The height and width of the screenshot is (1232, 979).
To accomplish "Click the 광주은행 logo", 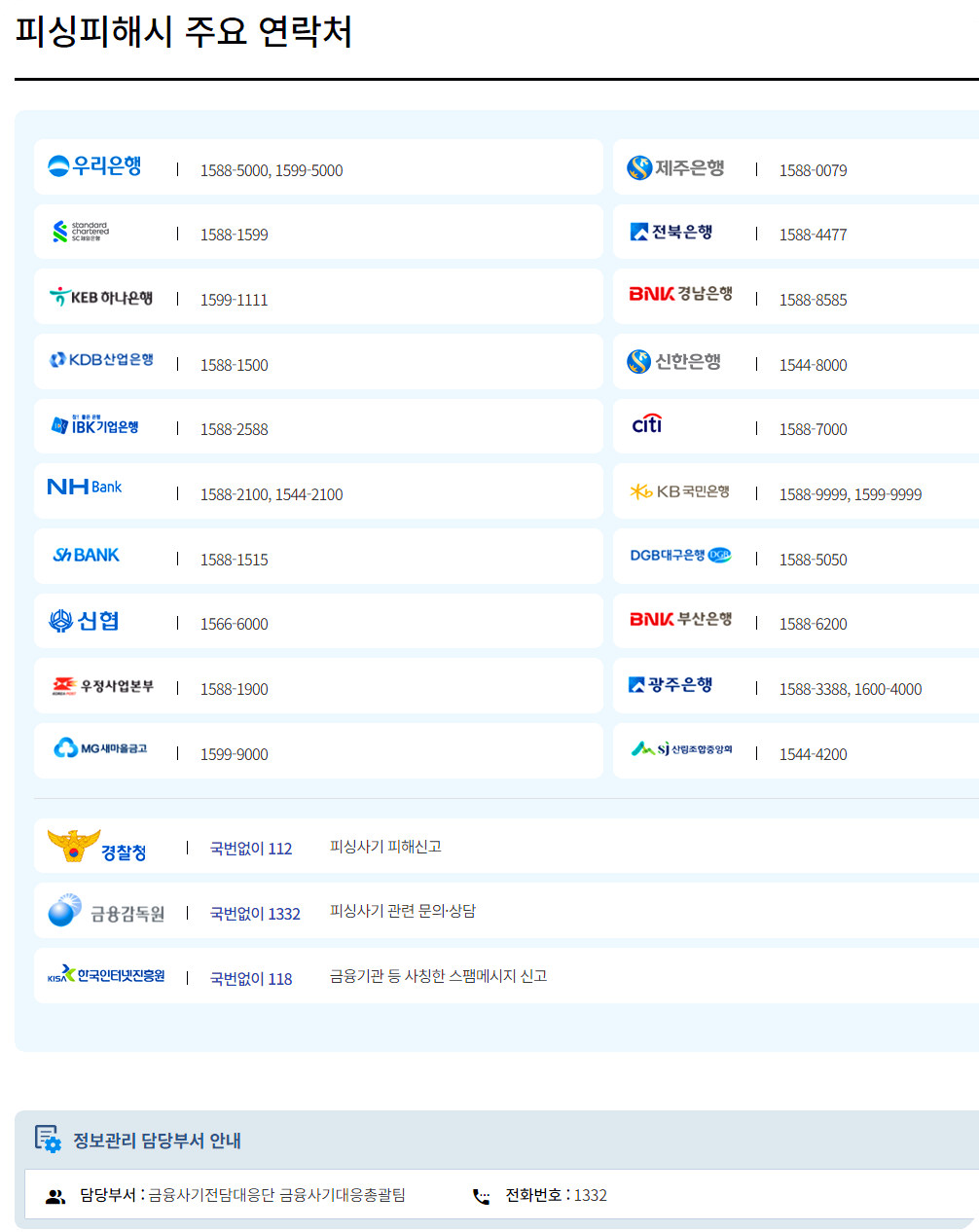I will [671, 685].
